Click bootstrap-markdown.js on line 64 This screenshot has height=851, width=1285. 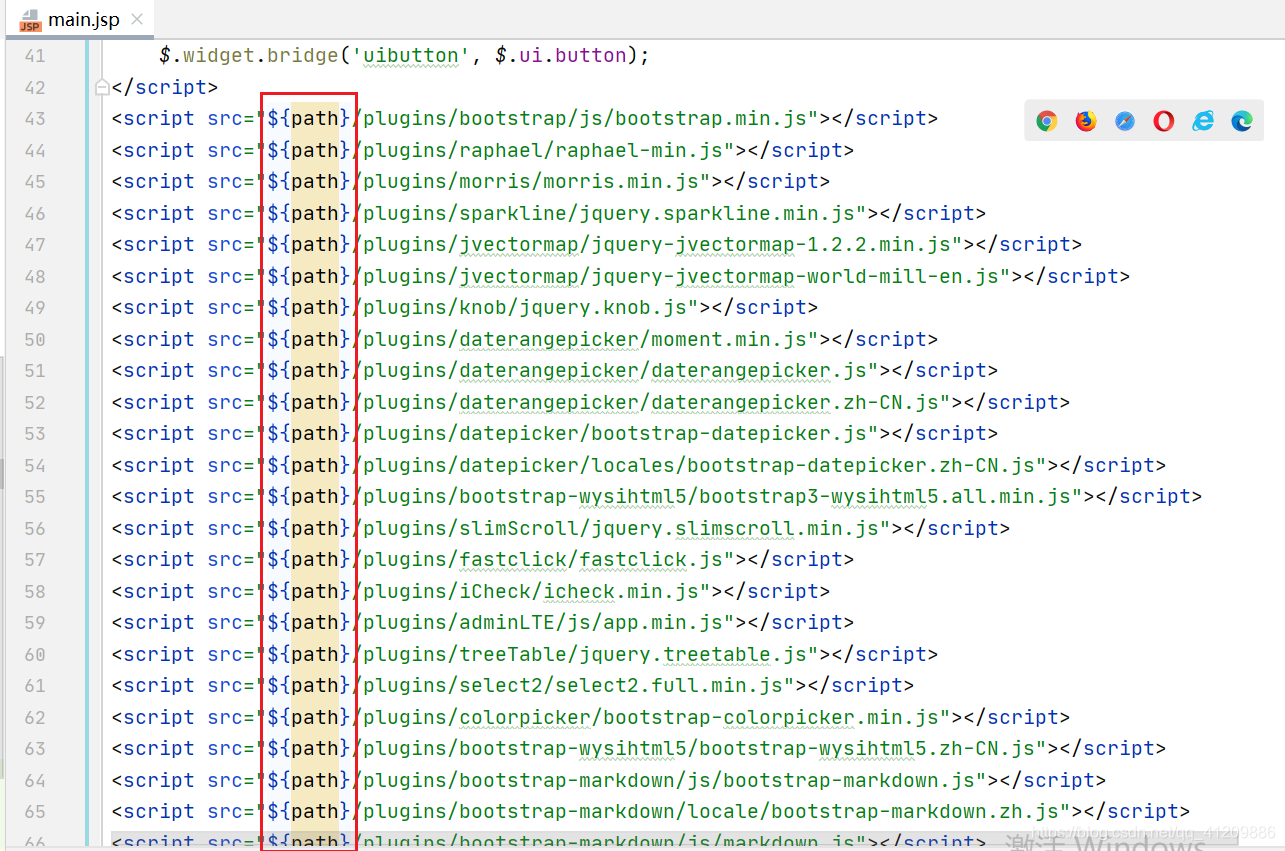pos(850,780)
